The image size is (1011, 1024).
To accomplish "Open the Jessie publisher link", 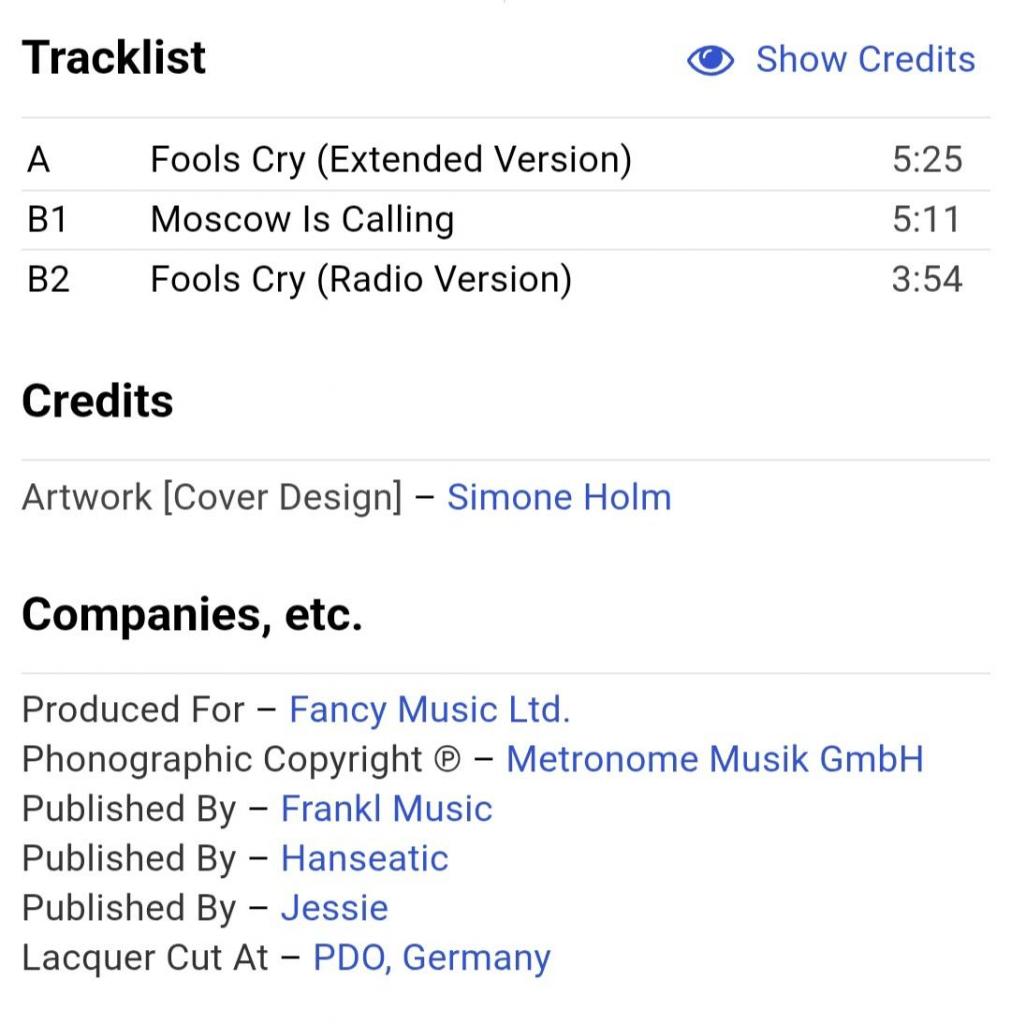I will coord(334,908).
